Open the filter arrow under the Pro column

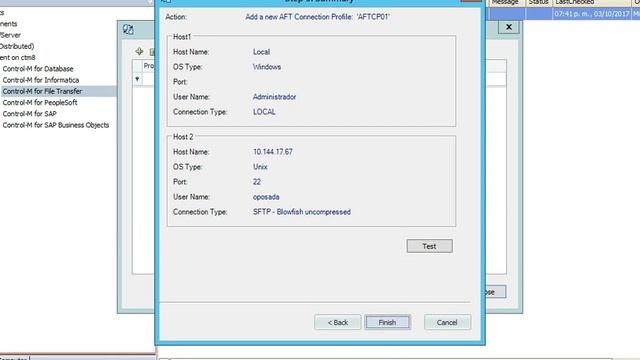click(x=137, y=79)
